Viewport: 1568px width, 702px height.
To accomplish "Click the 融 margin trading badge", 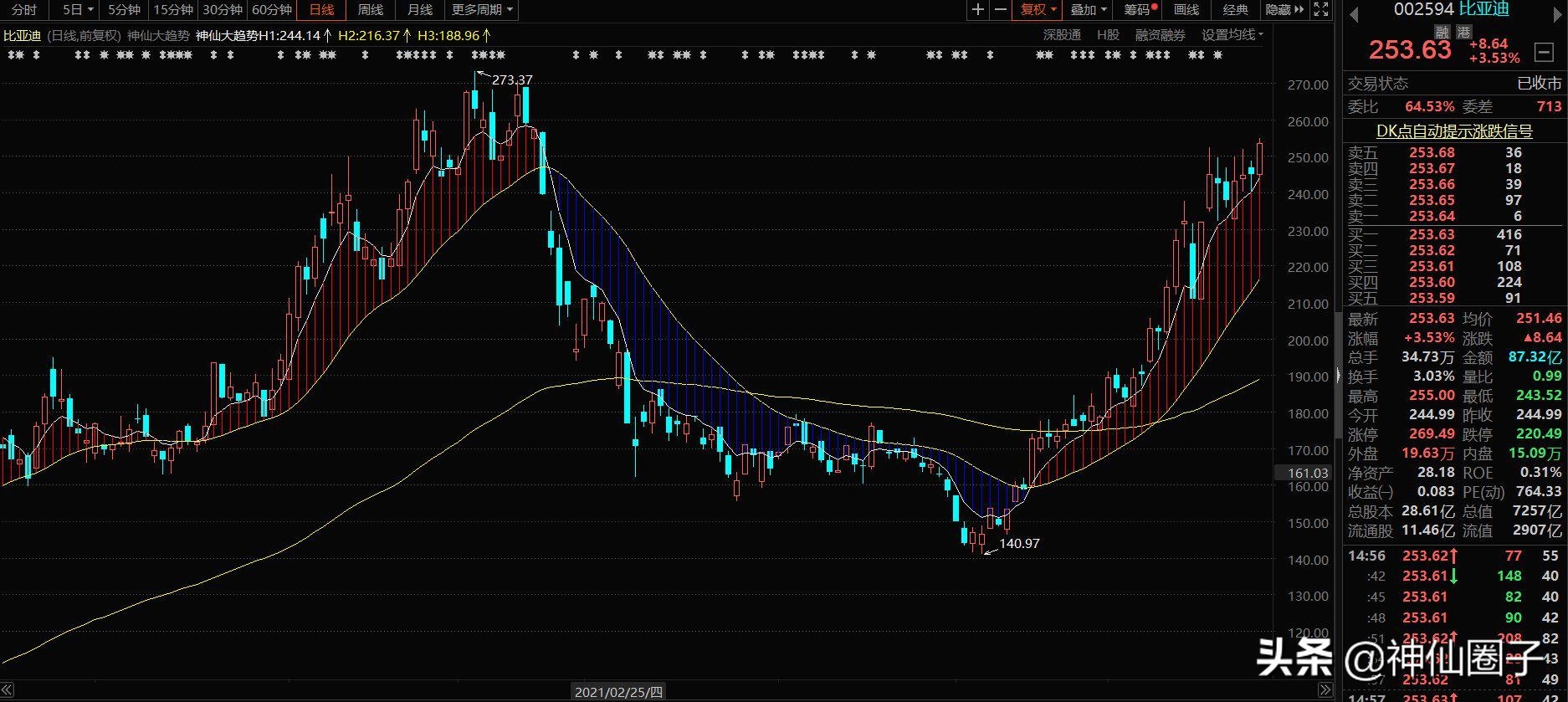I will click(x=1442, y=31).
